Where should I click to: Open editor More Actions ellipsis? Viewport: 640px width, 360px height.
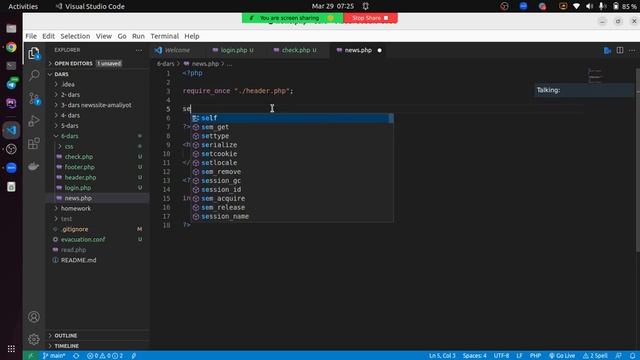[x=632, y=50]
